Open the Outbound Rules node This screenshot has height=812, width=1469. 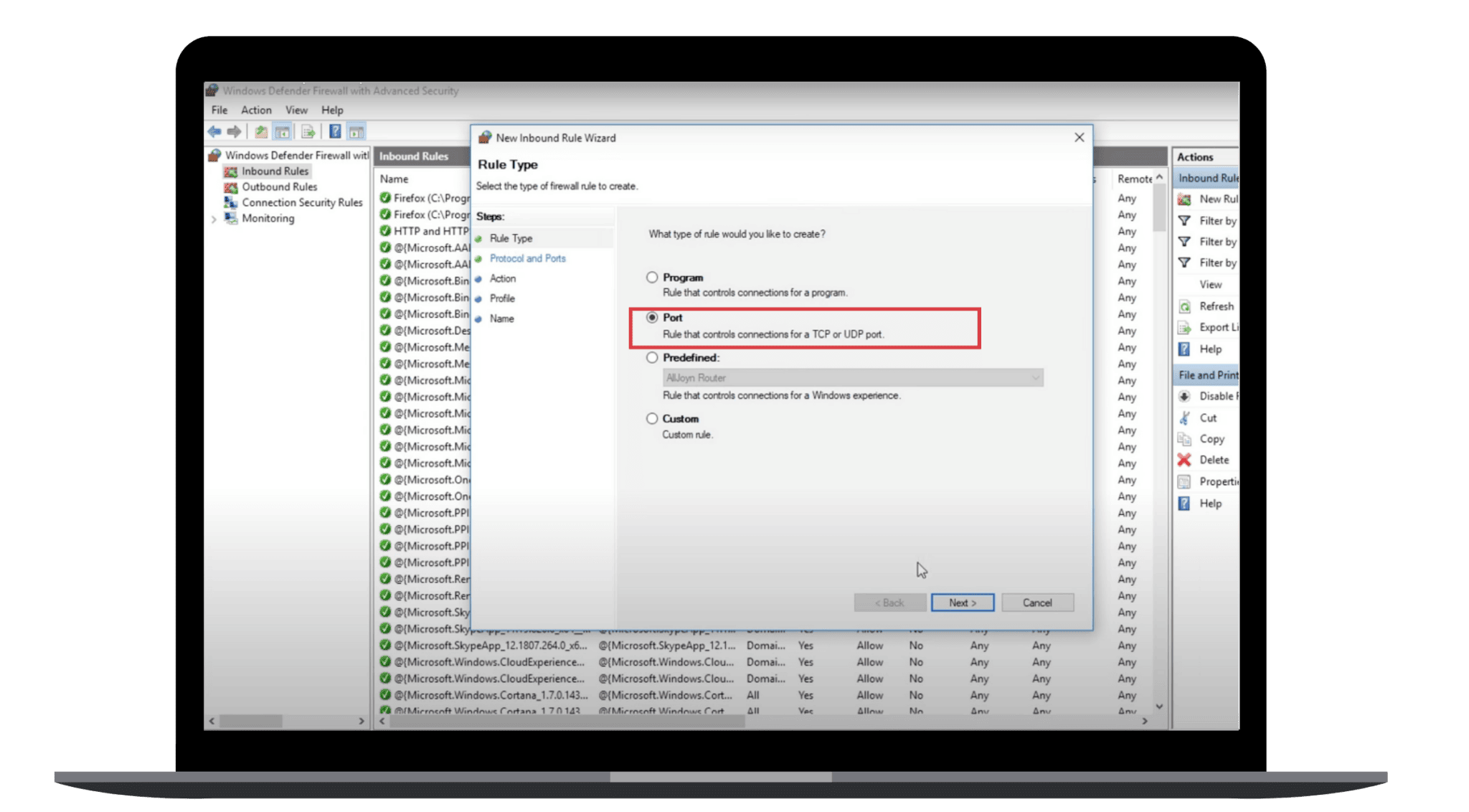pyautogui.click(x=278, y=187)
